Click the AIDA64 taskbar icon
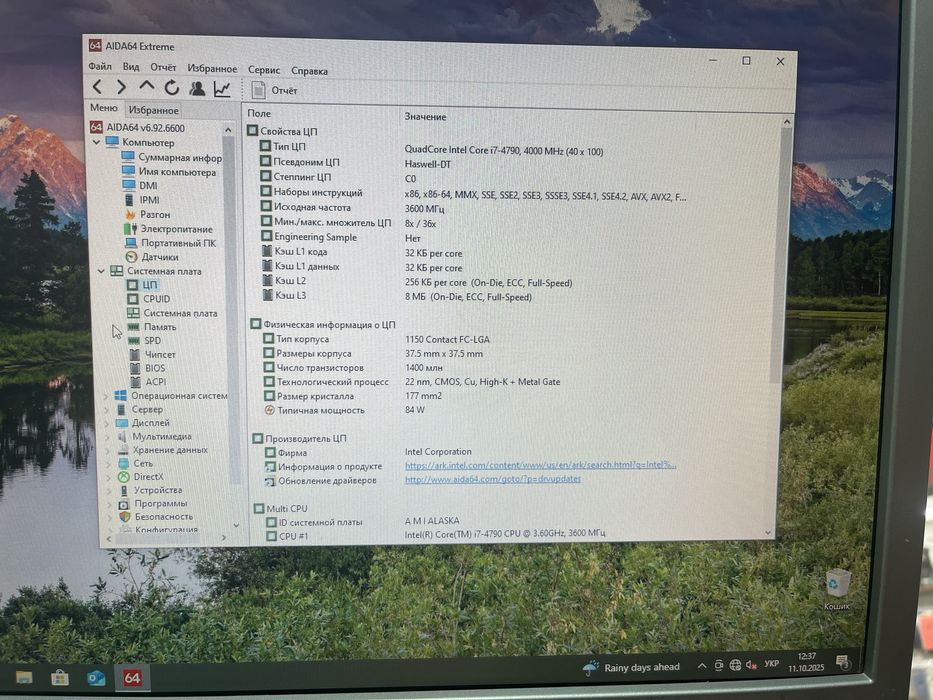Screen dimensions: 933x700 tap(132, 678)
